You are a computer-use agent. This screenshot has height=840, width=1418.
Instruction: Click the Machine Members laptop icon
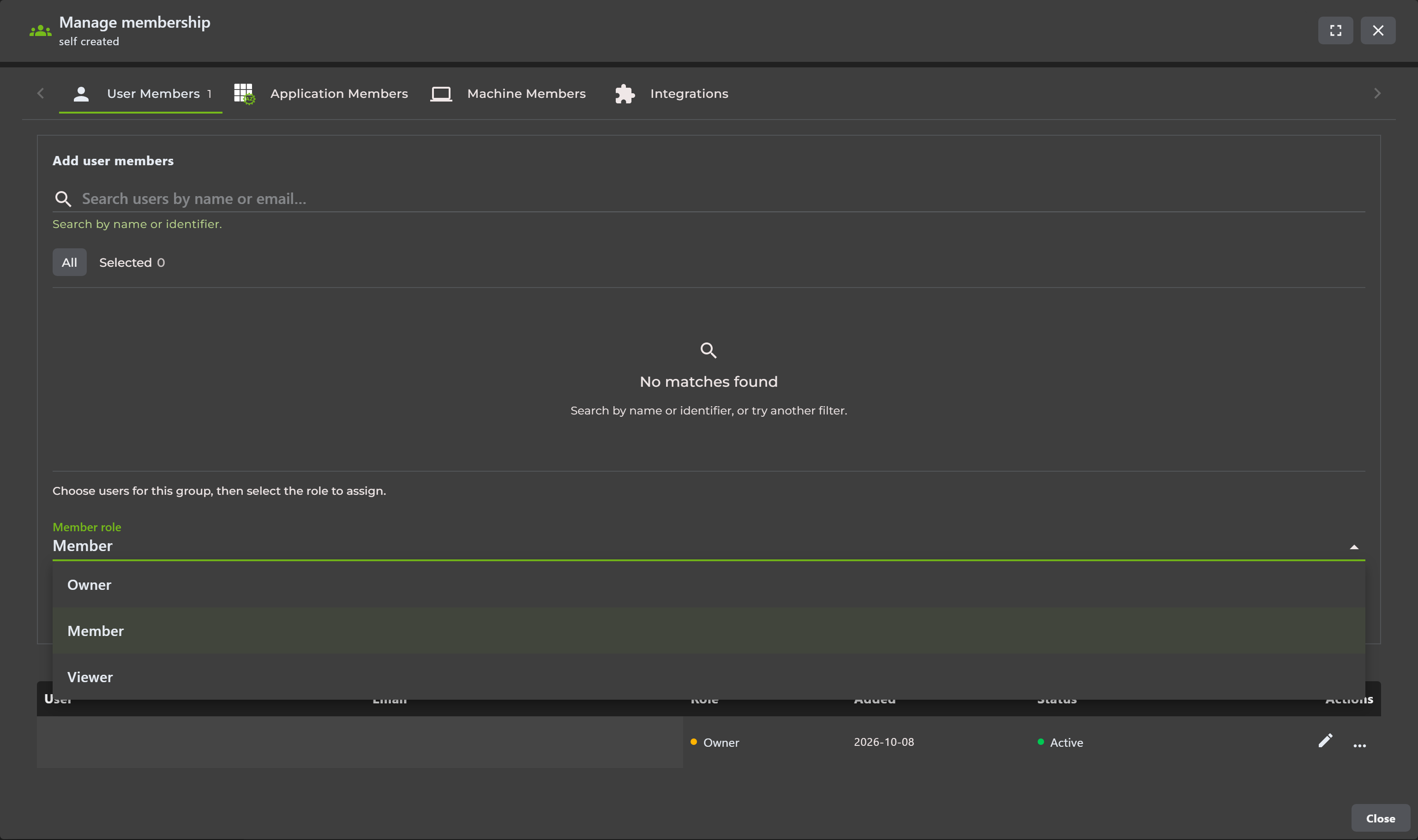coord(441,94)
